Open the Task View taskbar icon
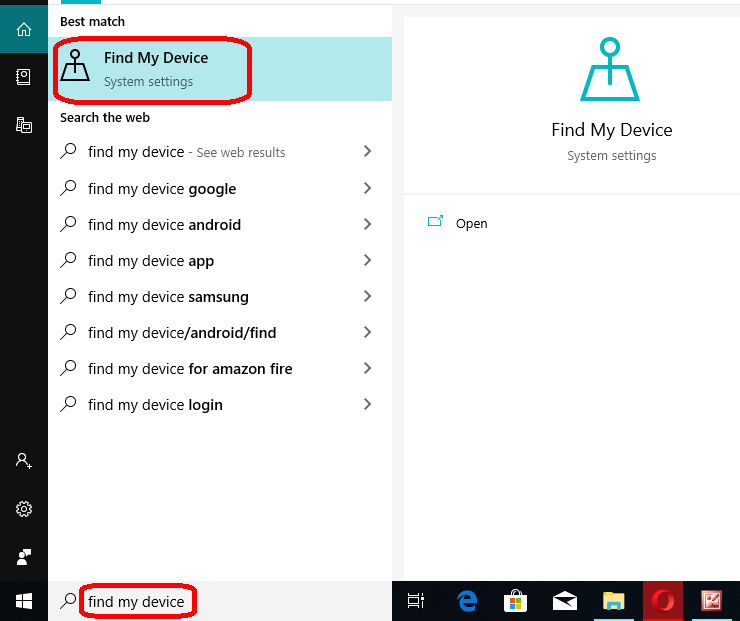The height and width of the screenshot is (621, 740). tap(416, 601)
